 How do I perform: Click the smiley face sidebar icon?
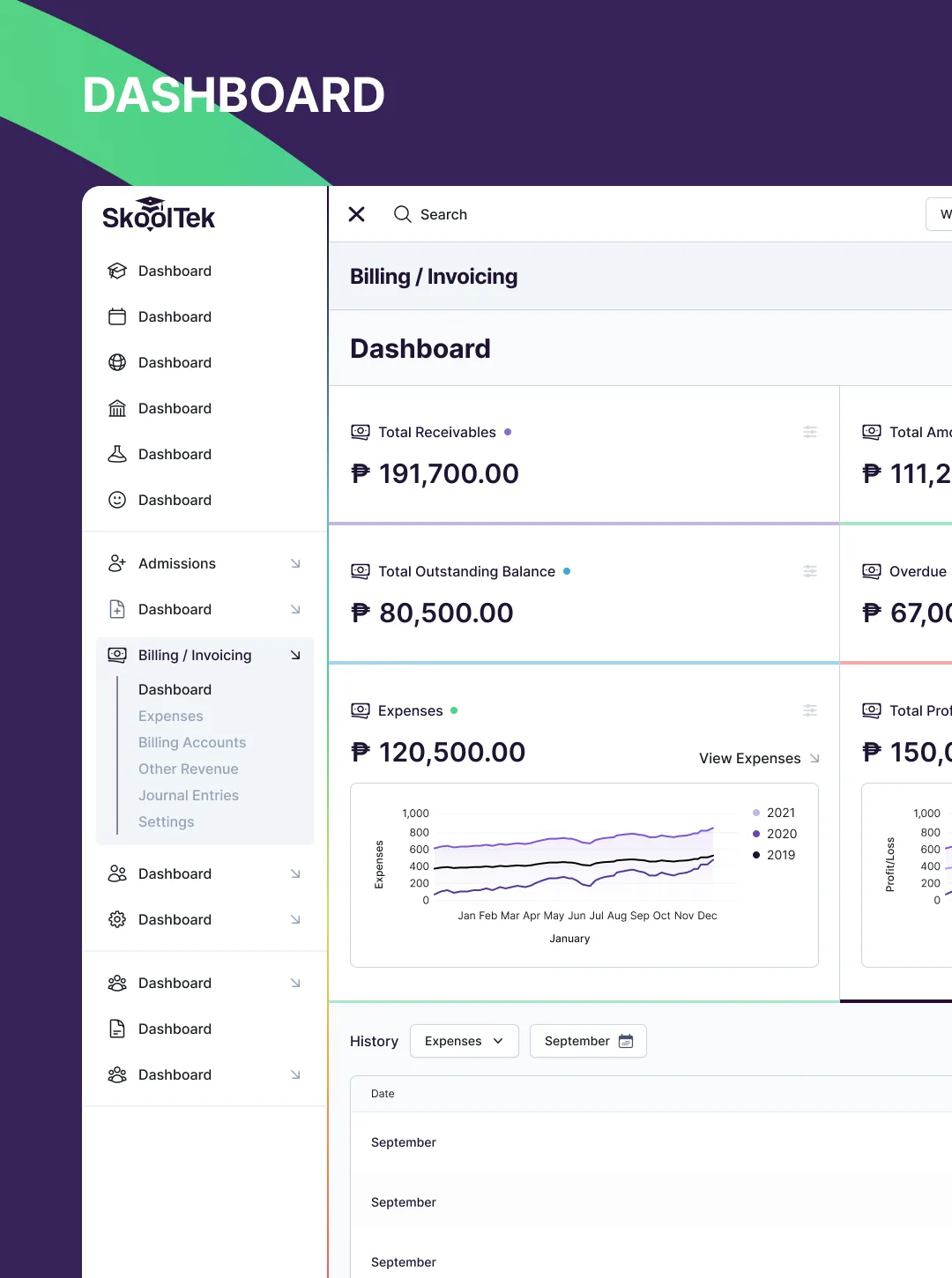click(x=117, y=500)
